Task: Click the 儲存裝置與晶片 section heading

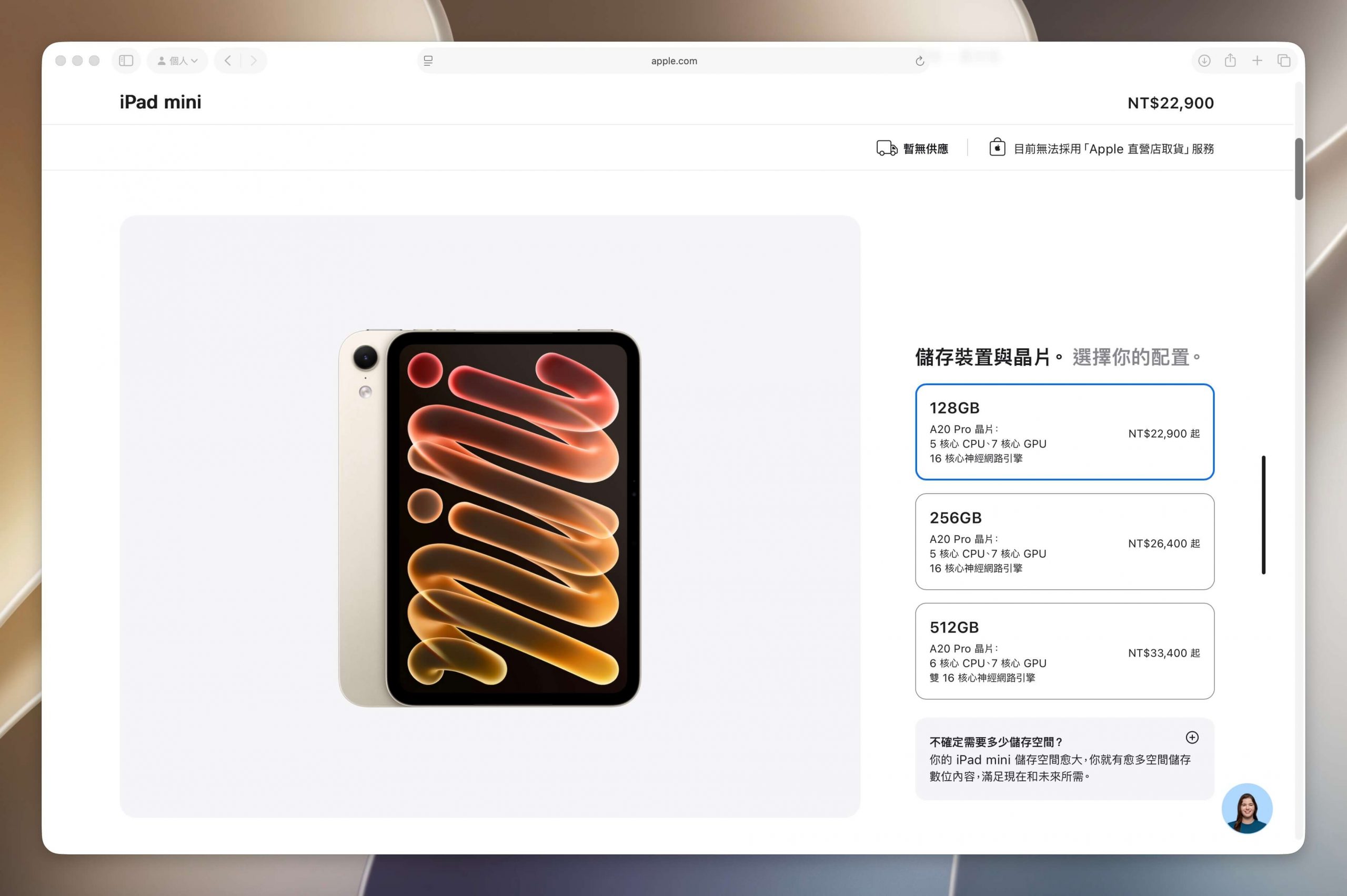Action: tap(989, 357)
